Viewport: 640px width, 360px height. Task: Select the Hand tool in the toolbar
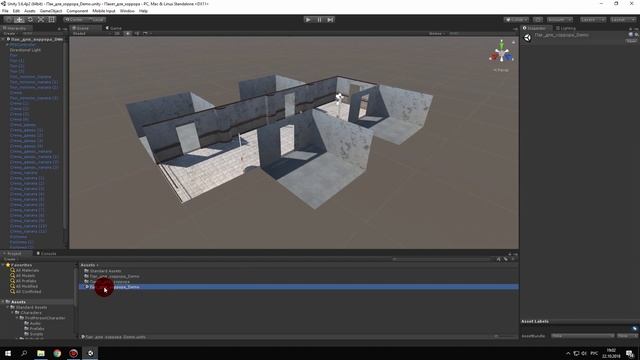pyautogui.click(x=8, y=20)
